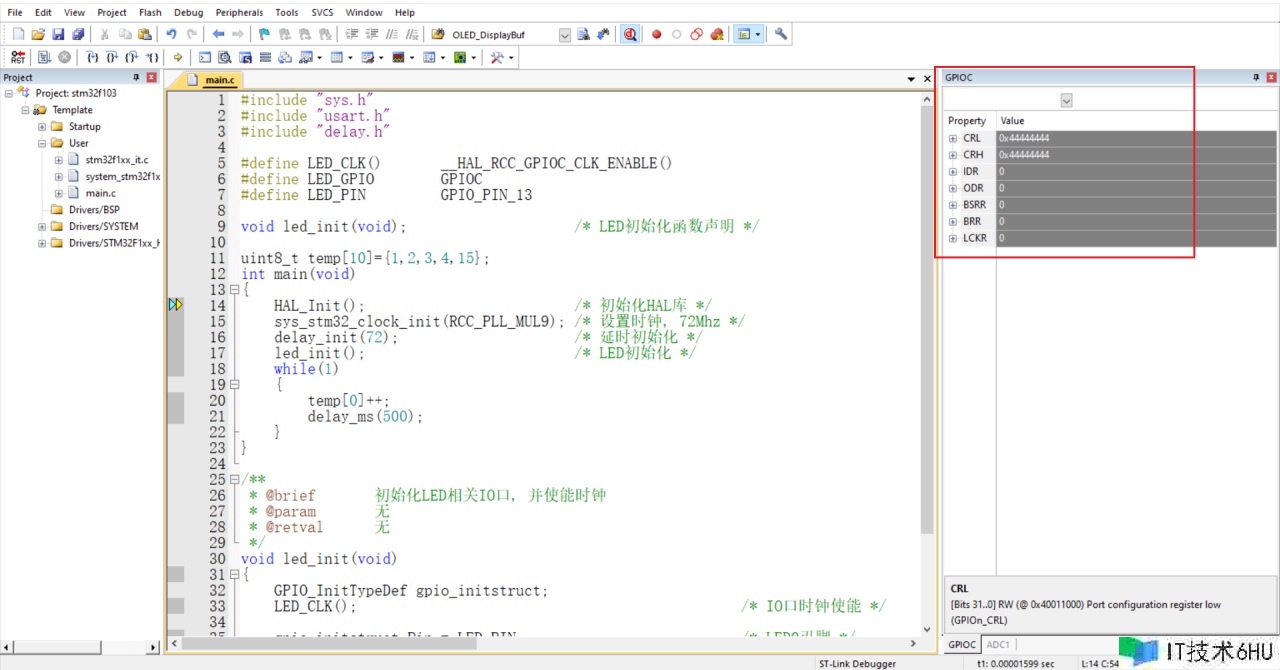This screenshot has height=670, width=1280.
Task: Toggle Start/Stop Debug Session icon
Action: [631, 35]
